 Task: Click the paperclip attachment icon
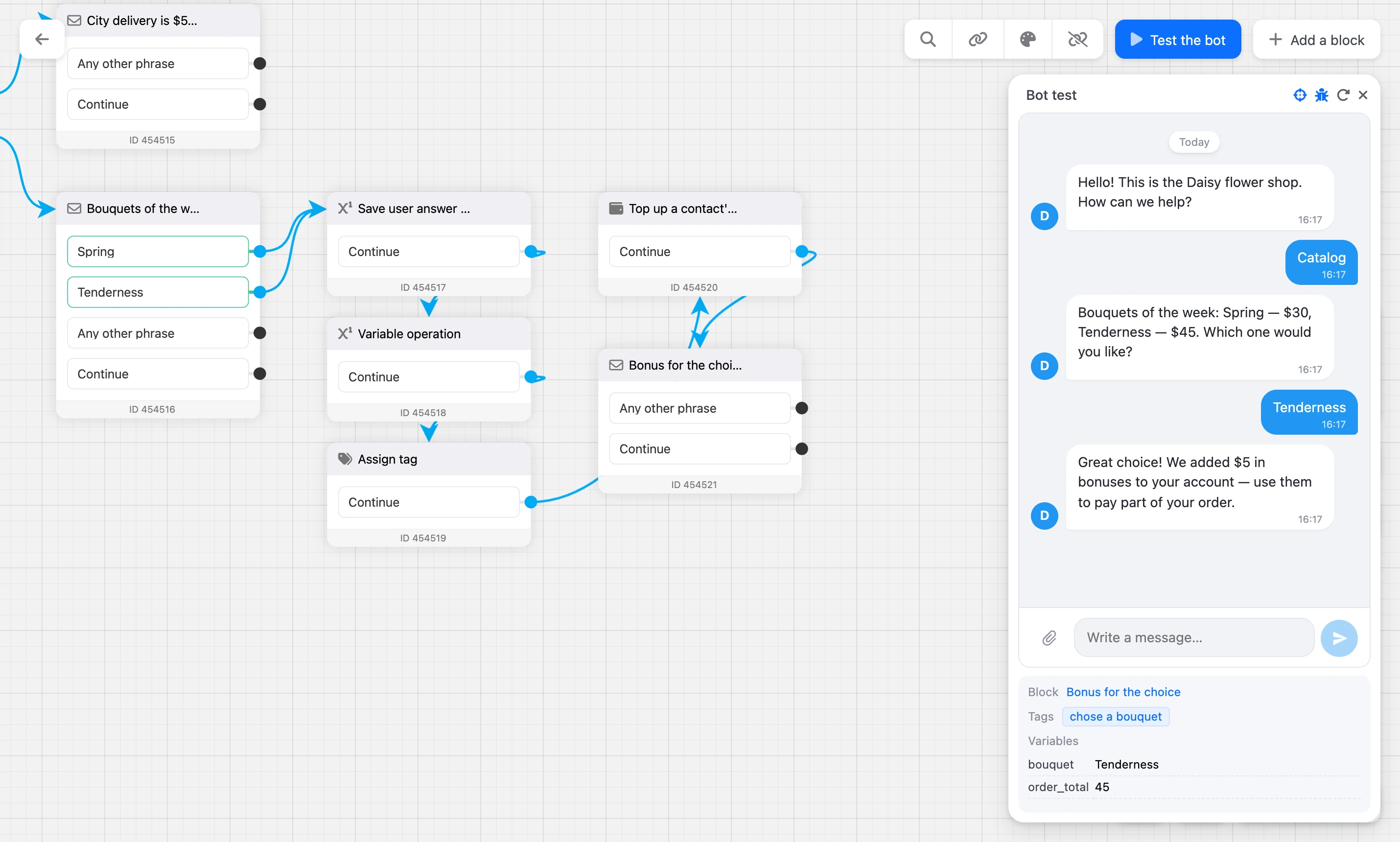point(1049,638)
